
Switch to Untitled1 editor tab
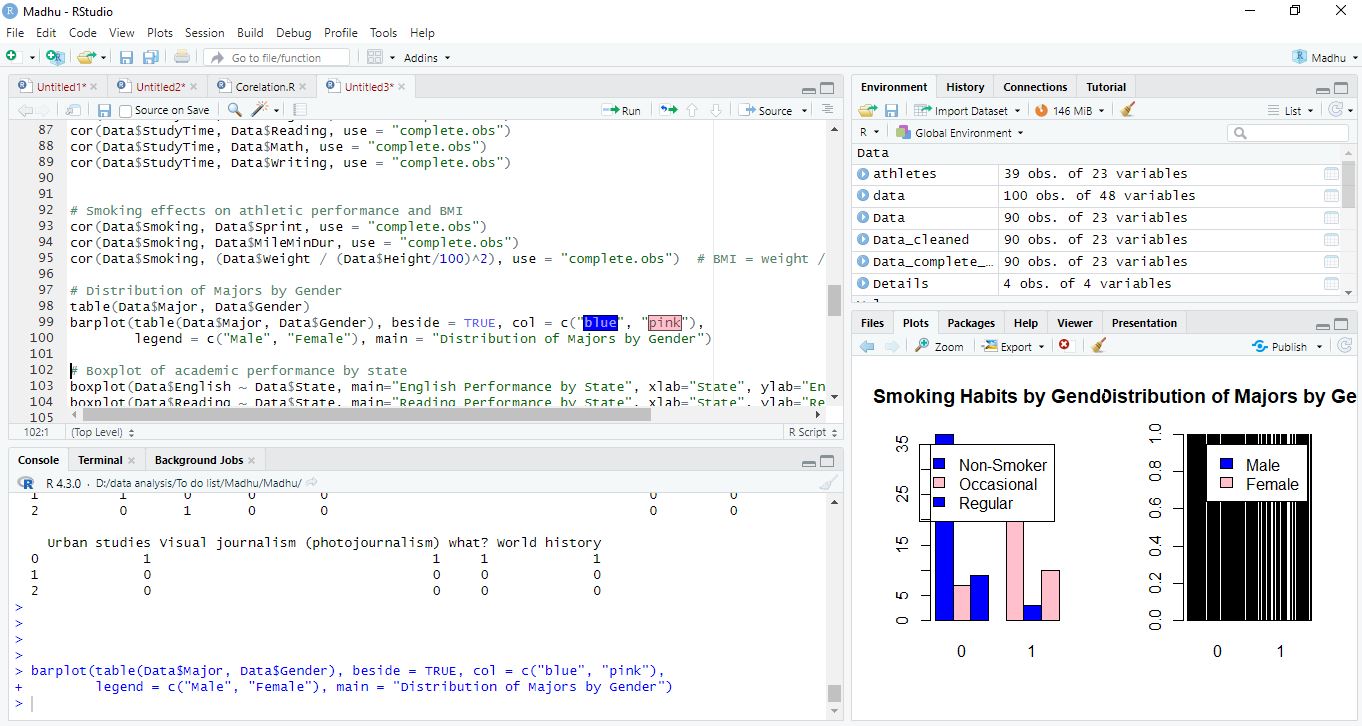61,87
